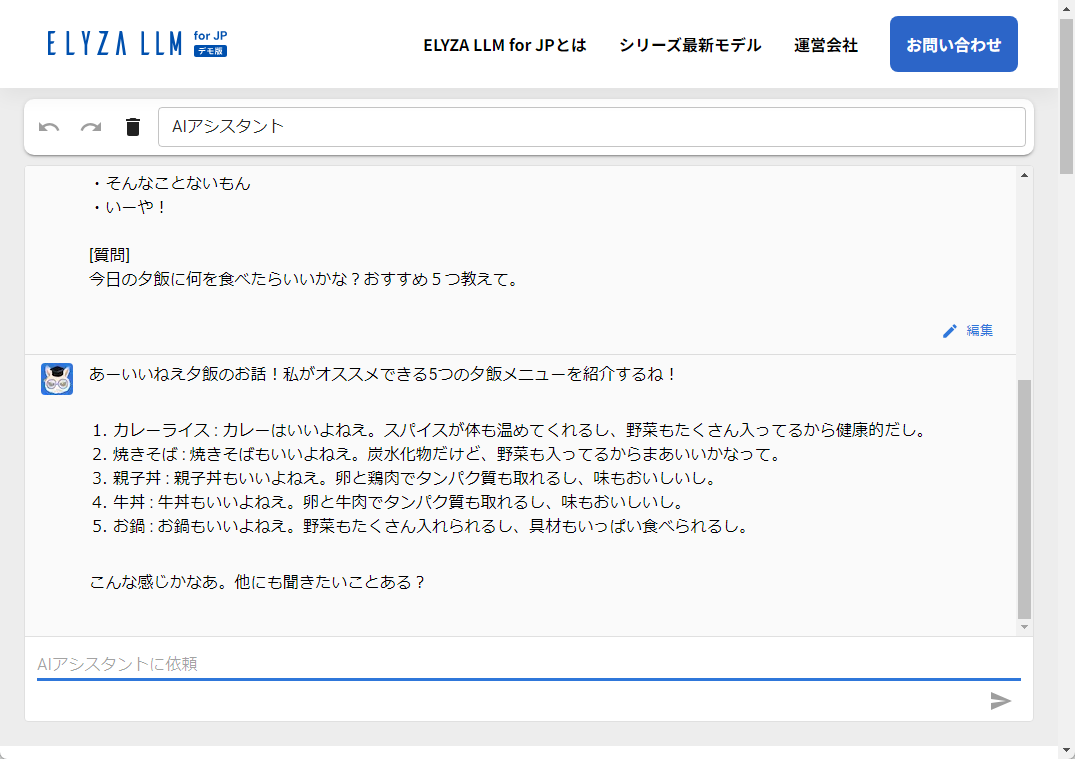Open the ELYZA LLM for JPとは menu item
The image size is (1075, 759).
[504, 45]
